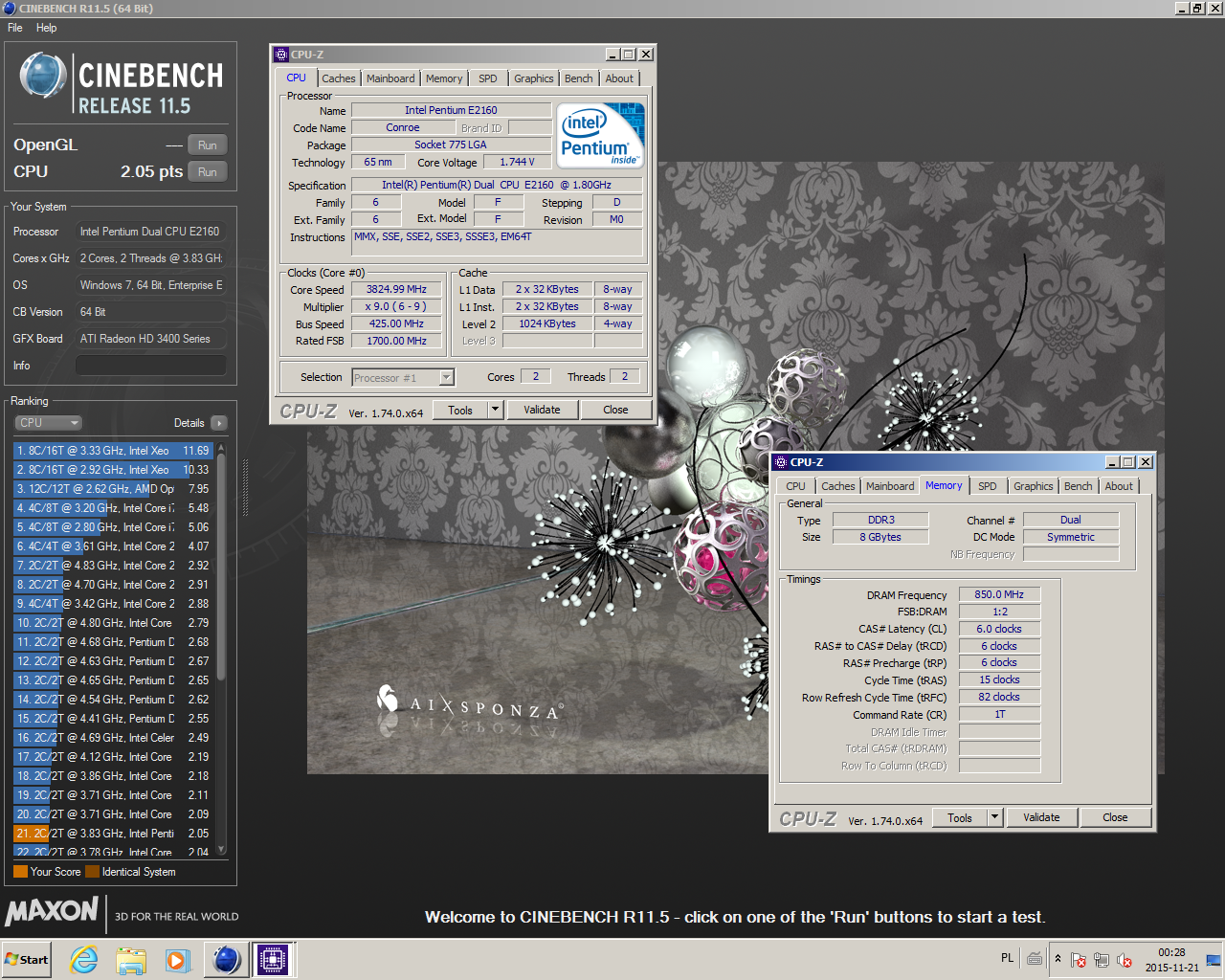The width and height of the screenshot is (1225, 980).
Task: Switch to Caches tab in first CPU-Z
Action: [x=338, y=78]
